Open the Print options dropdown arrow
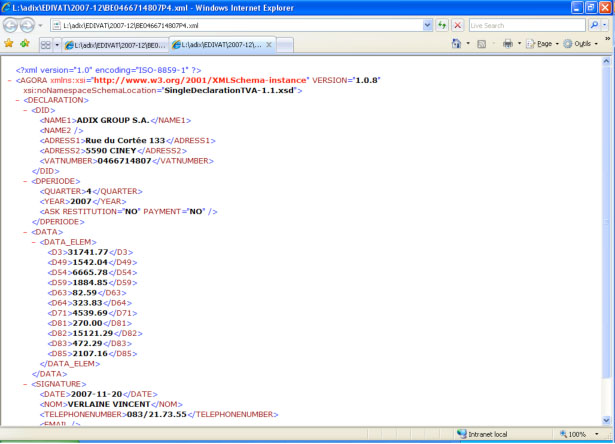This screenshot has width=615, height=444. (x=519, y=44)
